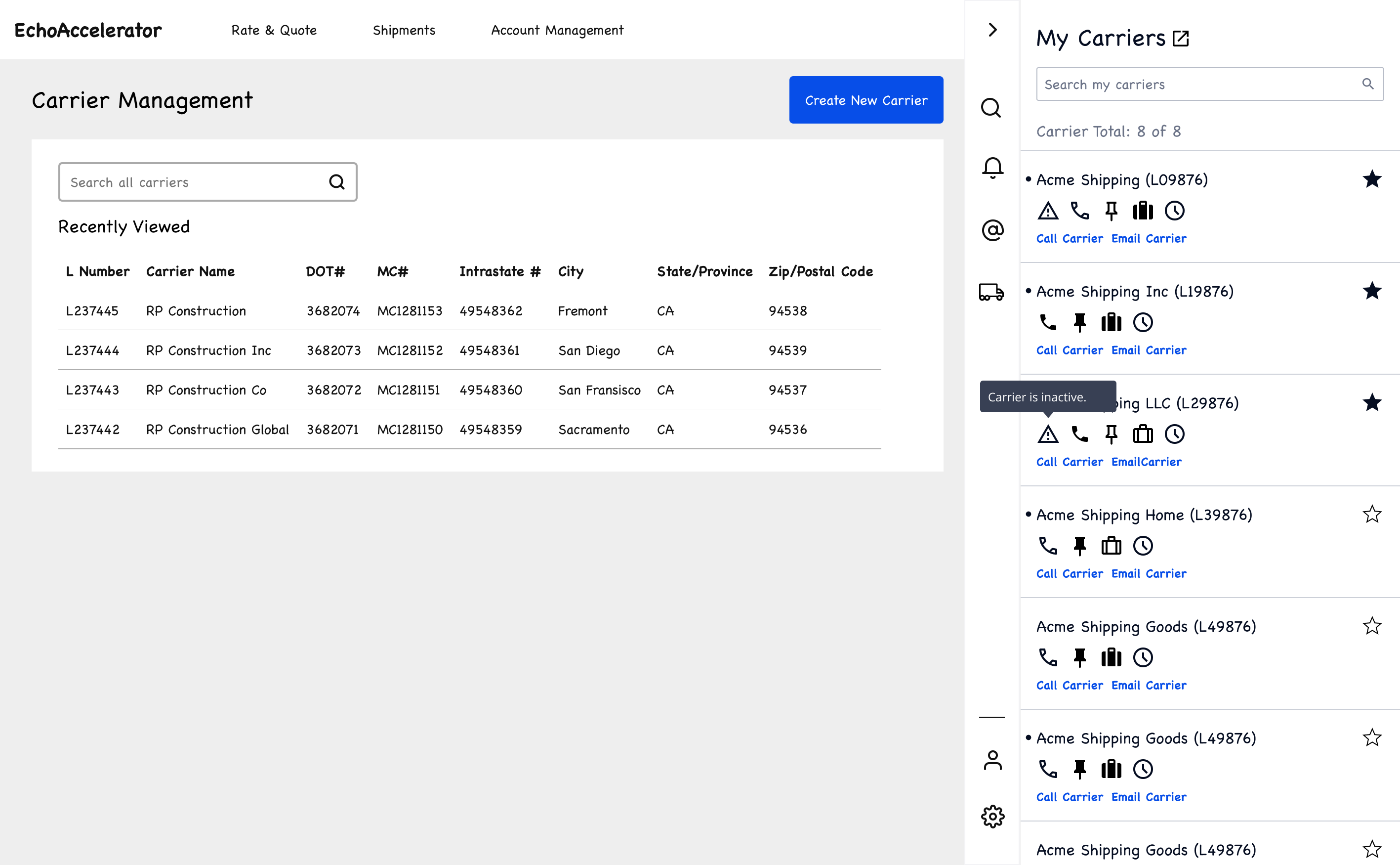Open settings gear icon in sidebar
The height and width of the screenshot is (865, 1400).
[x=992, y=817]
